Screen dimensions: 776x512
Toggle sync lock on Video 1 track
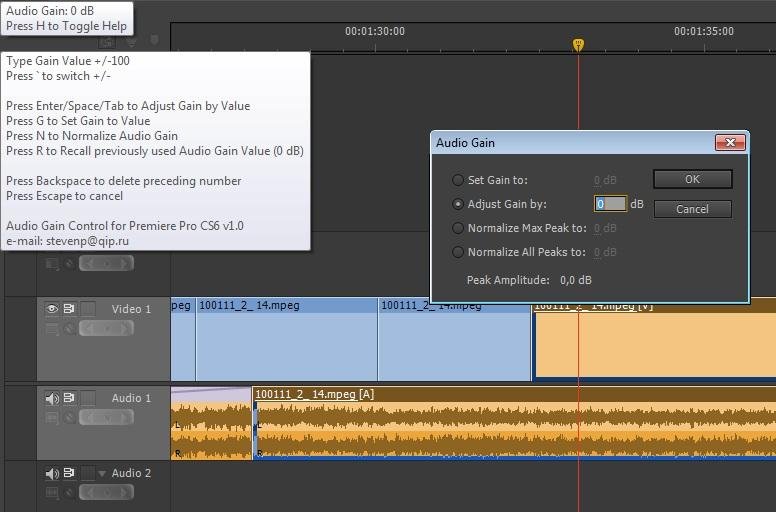tap(70, 309)
